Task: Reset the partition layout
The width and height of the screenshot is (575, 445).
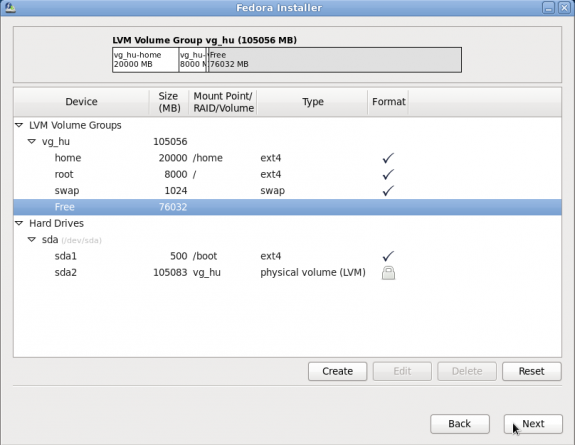Action: pyautogui.click(x=532, y=371)
